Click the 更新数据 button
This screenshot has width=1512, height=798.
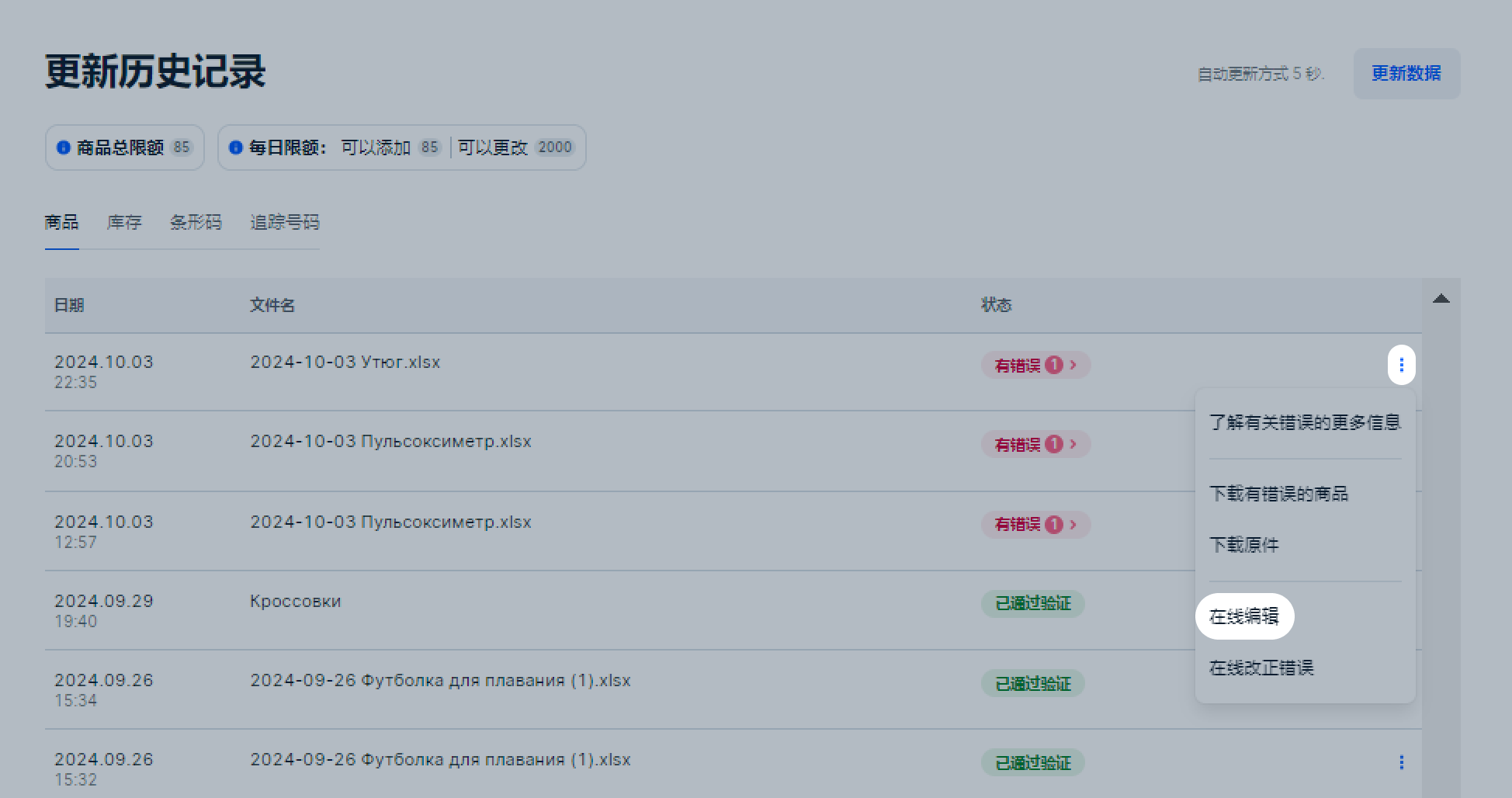(1406, 74)
